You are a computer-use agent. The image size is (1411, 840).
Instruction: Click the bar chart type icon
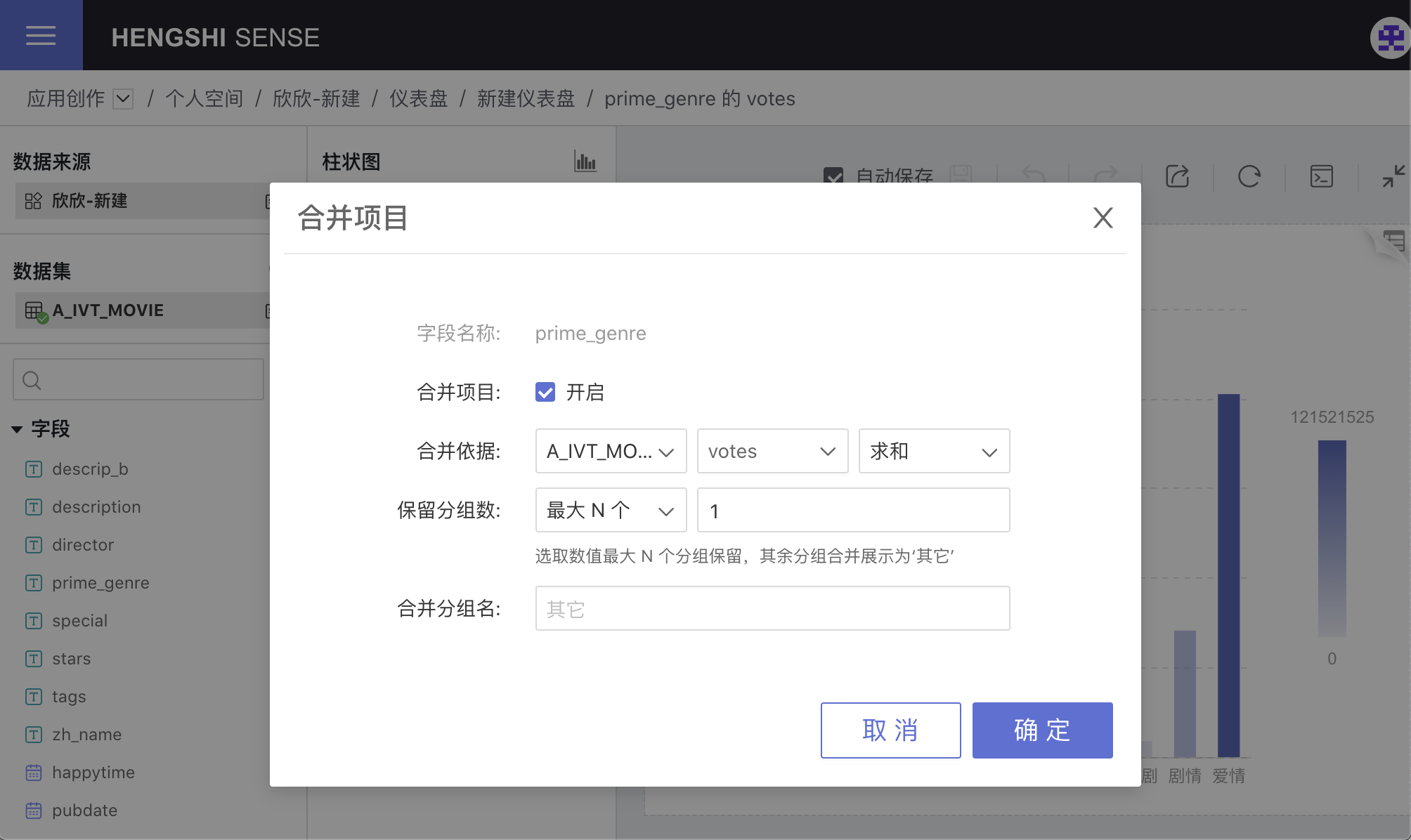(x=585, y=162)
